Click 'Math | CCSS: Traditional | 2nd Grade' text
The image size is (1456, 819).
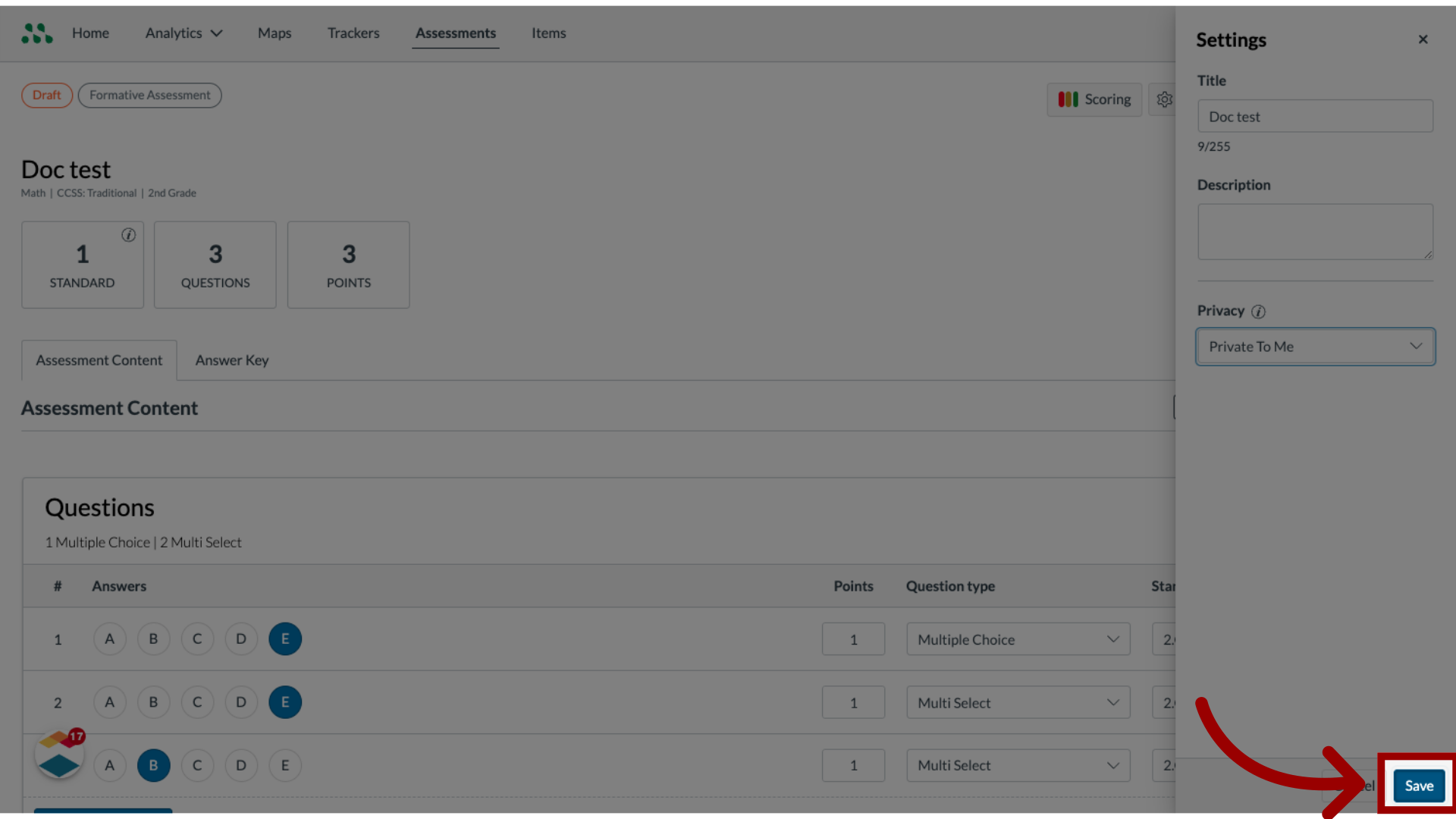[x=108, y=193]
